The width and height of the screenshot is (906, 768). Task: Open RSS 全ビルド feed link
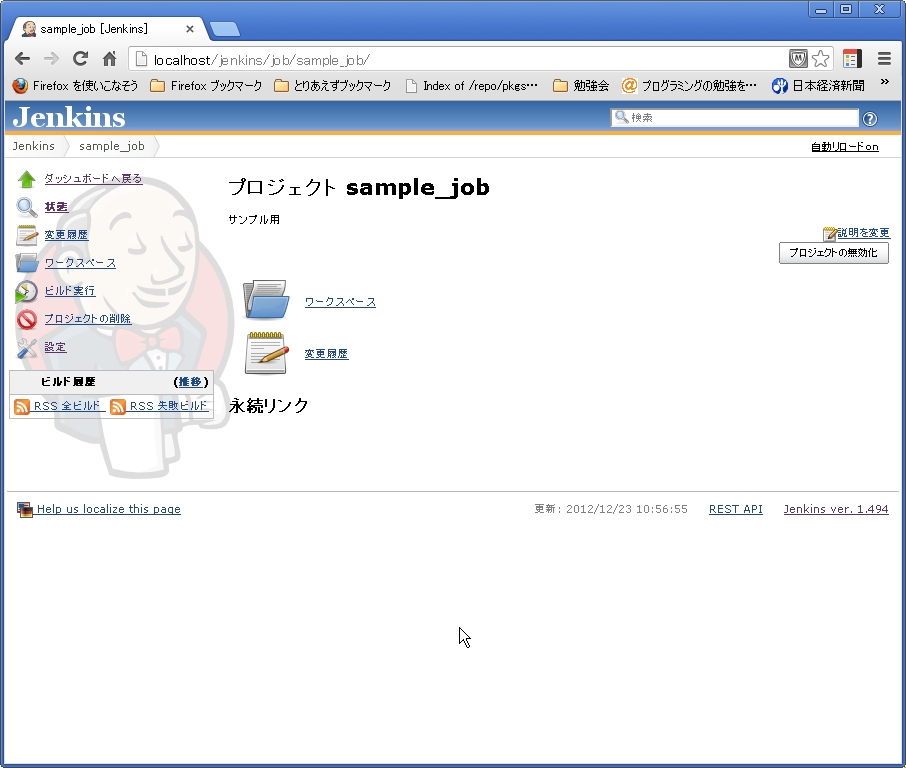[67, 406]
